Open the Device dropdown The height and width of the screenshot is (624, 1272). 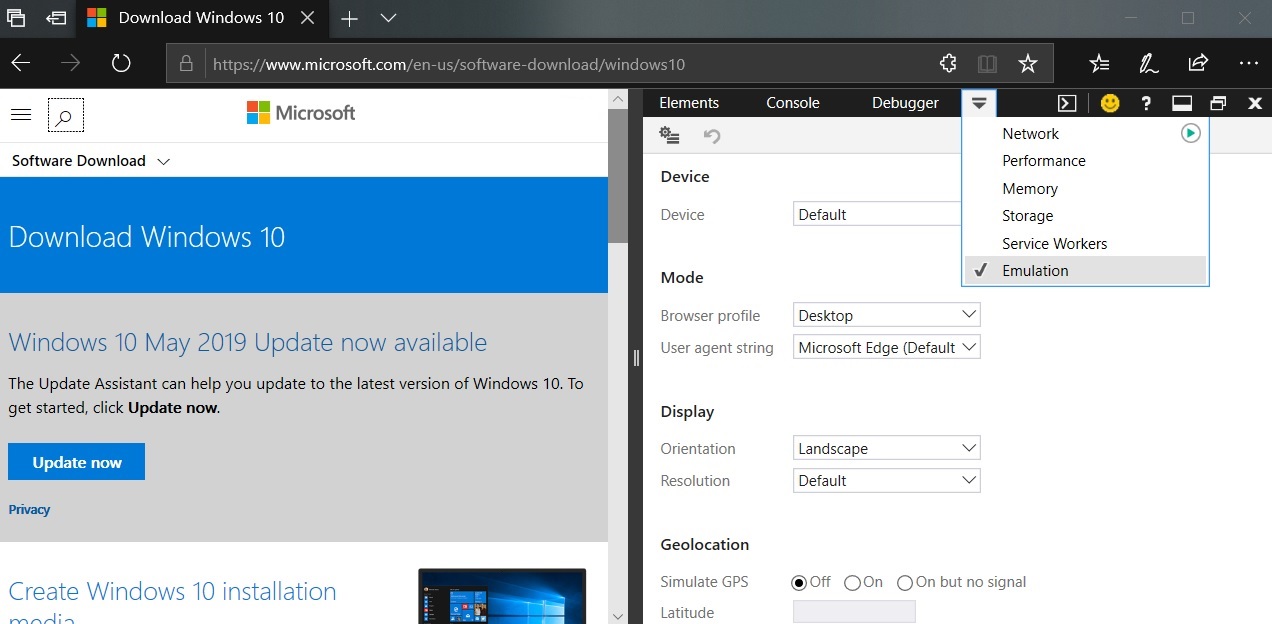(x=877, y=214)
